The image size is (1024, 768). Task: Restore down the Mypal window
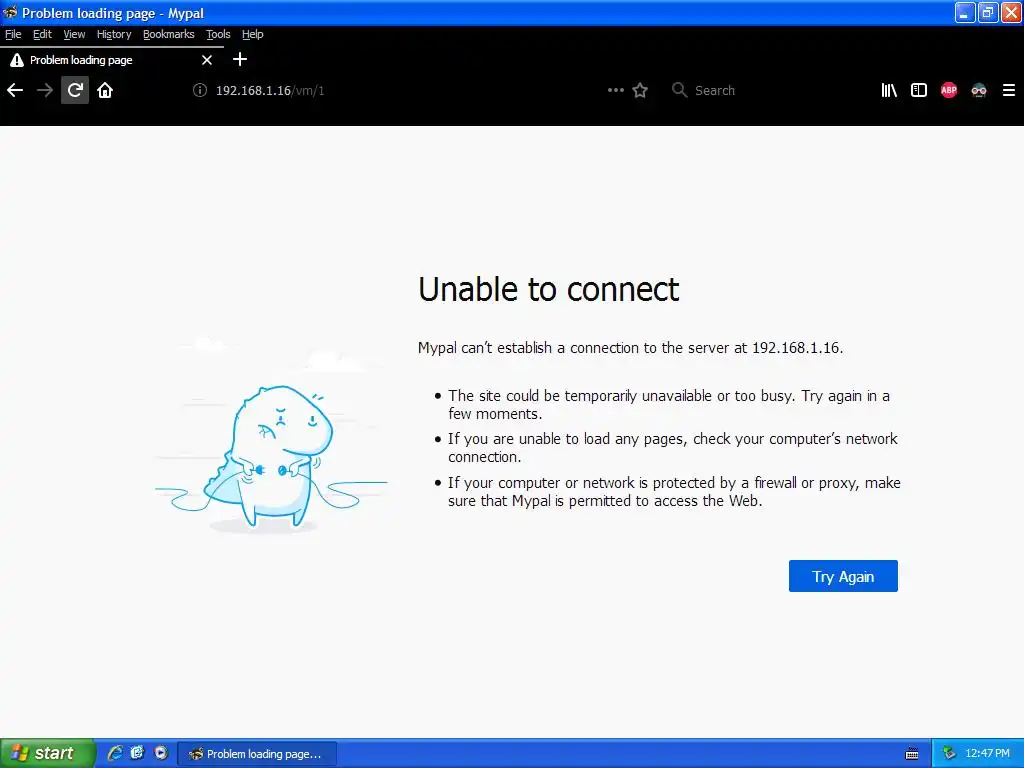[x=988, y=12]
